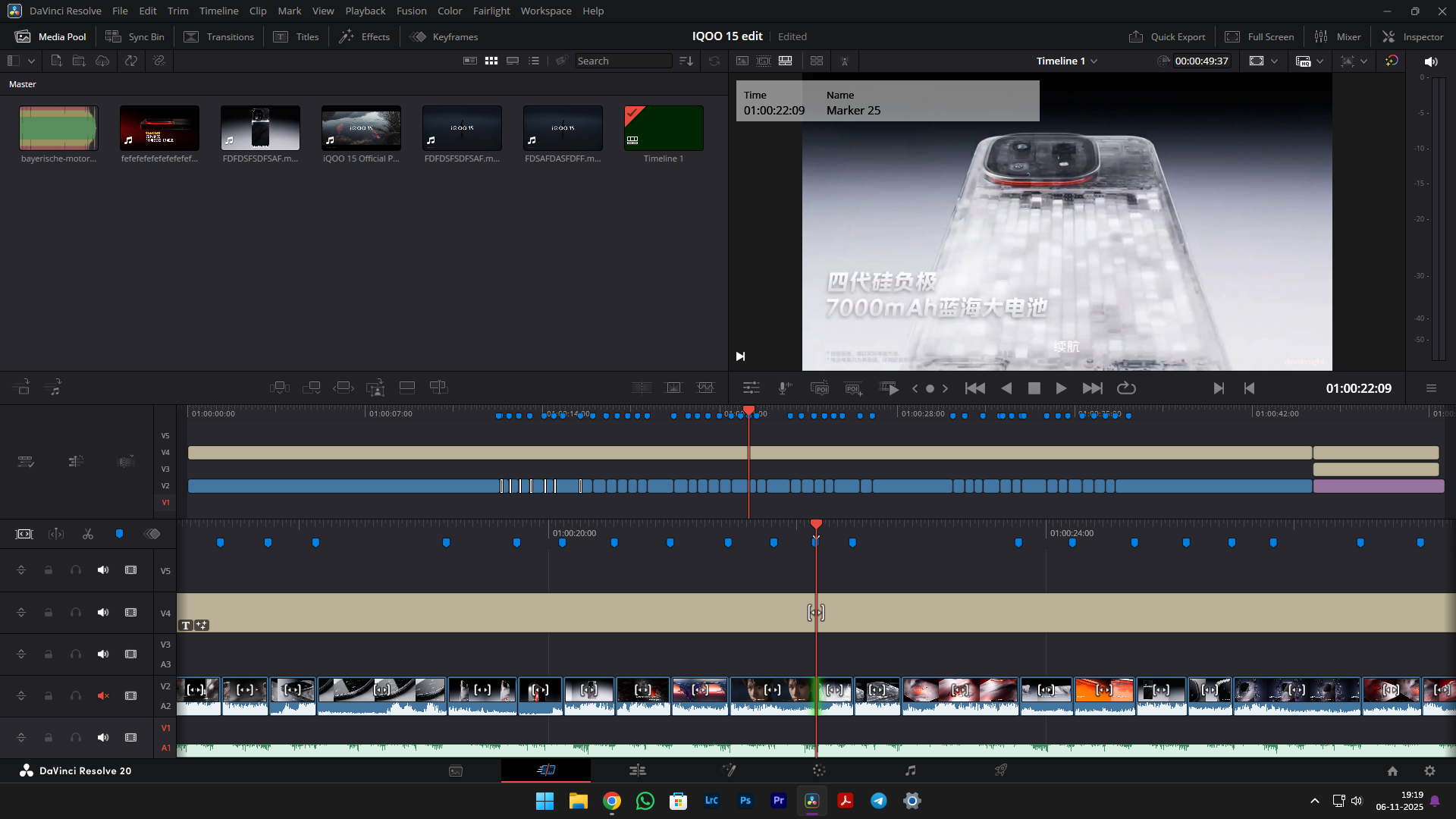Click the Stop playback button
The height and width of the screenshot is (819, 1456).
[x=1034, y=388]
